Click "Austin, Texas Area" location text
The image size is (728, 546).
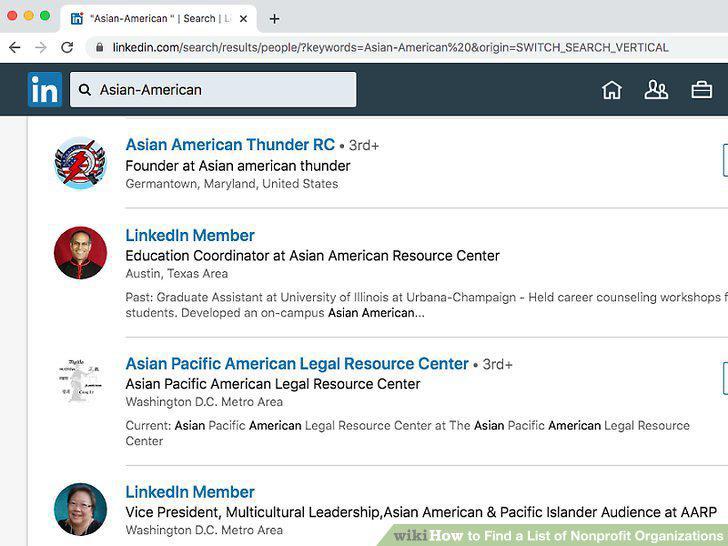tap(176, 273)
